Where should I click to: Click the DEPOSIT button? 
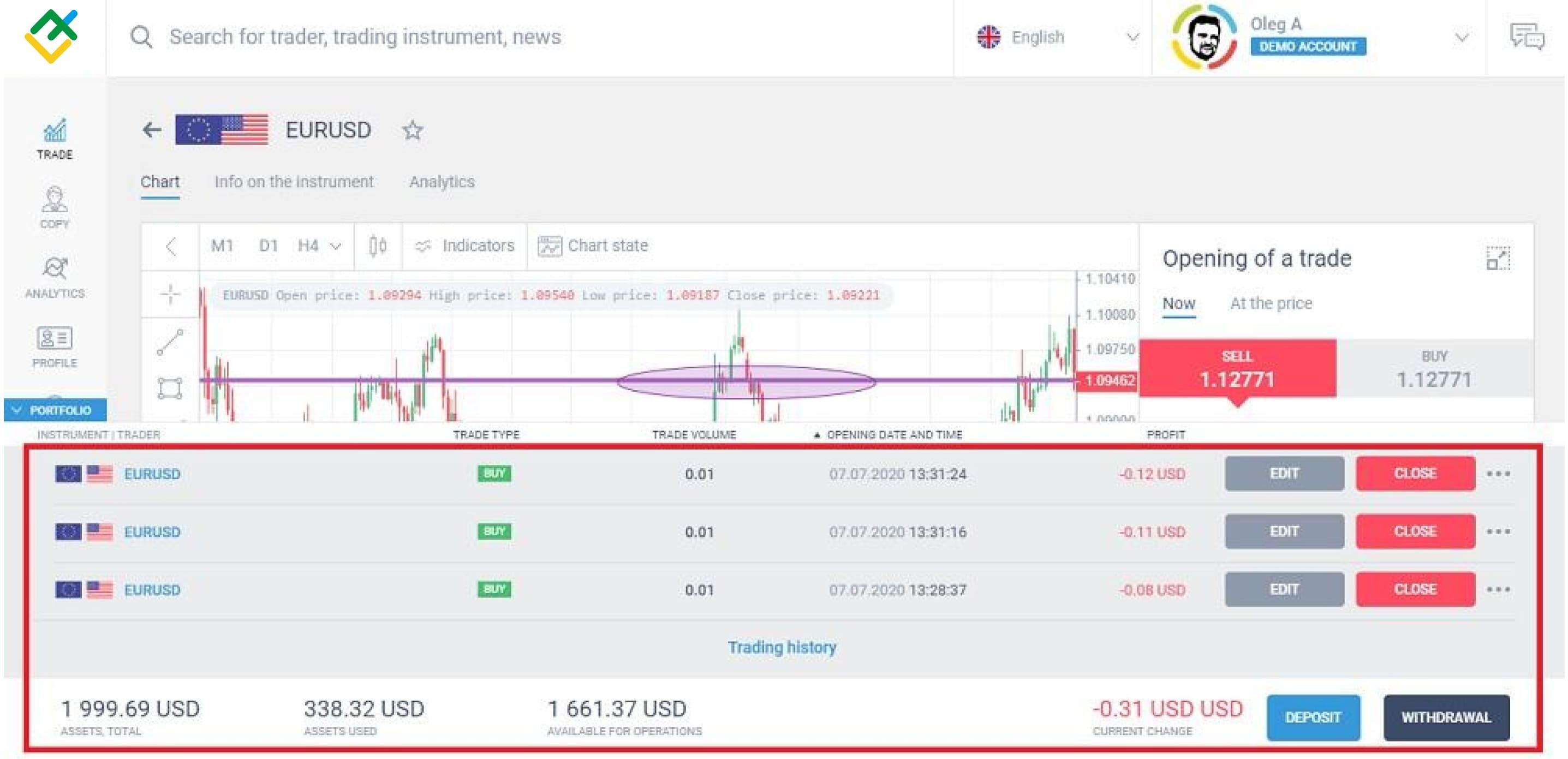pos(1313,718)
